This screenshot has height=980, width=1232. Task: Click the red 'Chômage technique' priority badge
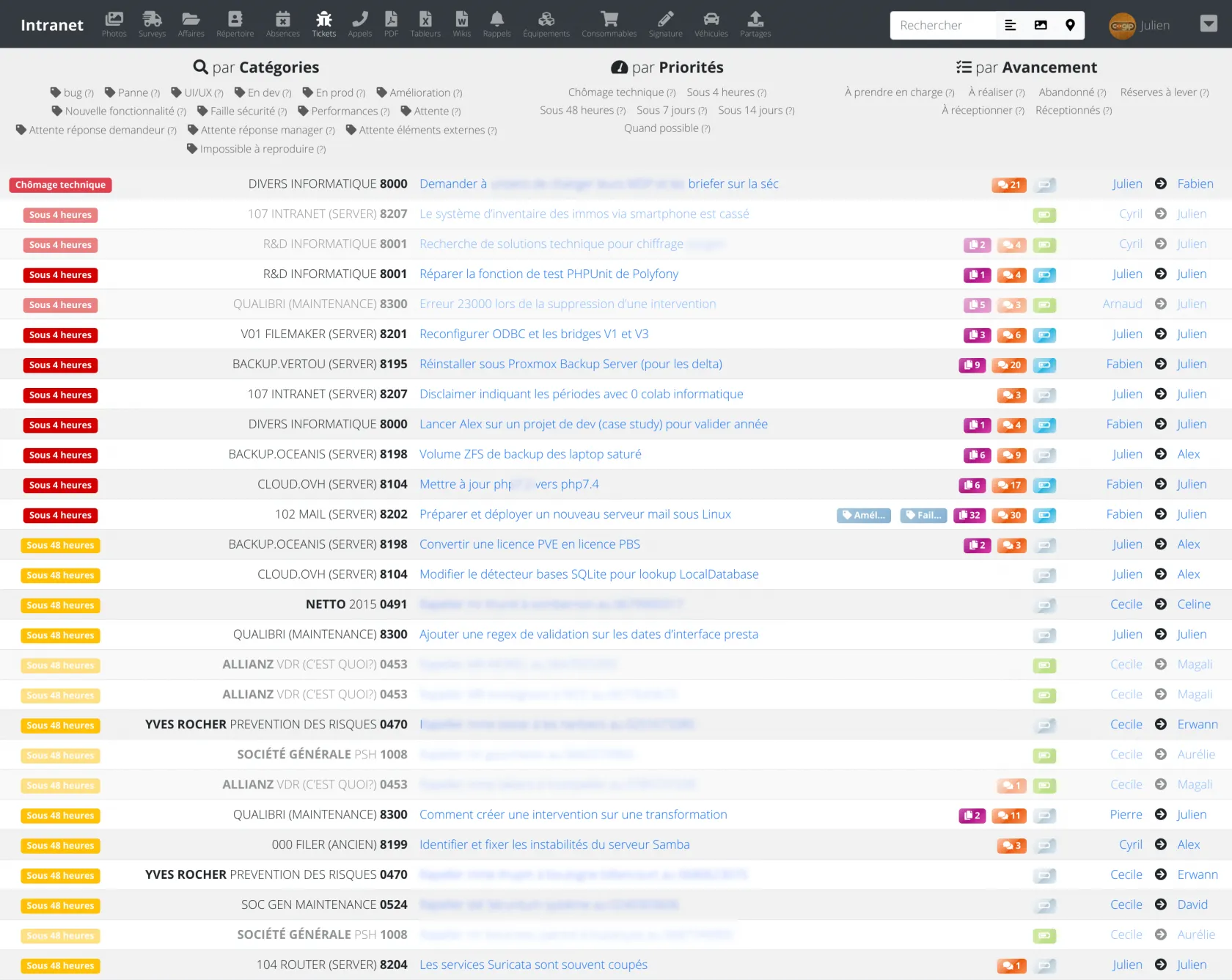60,185
